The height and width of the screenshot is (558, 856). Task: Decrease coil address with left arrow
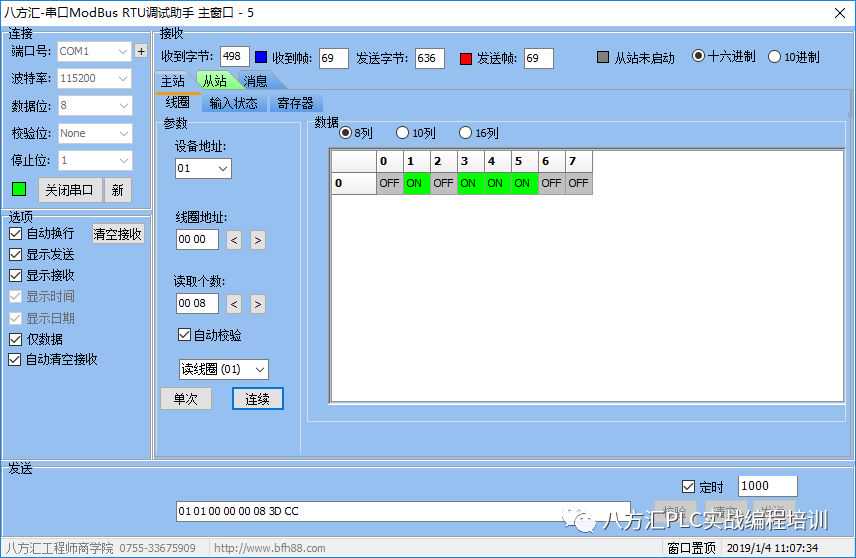(234, 240)
